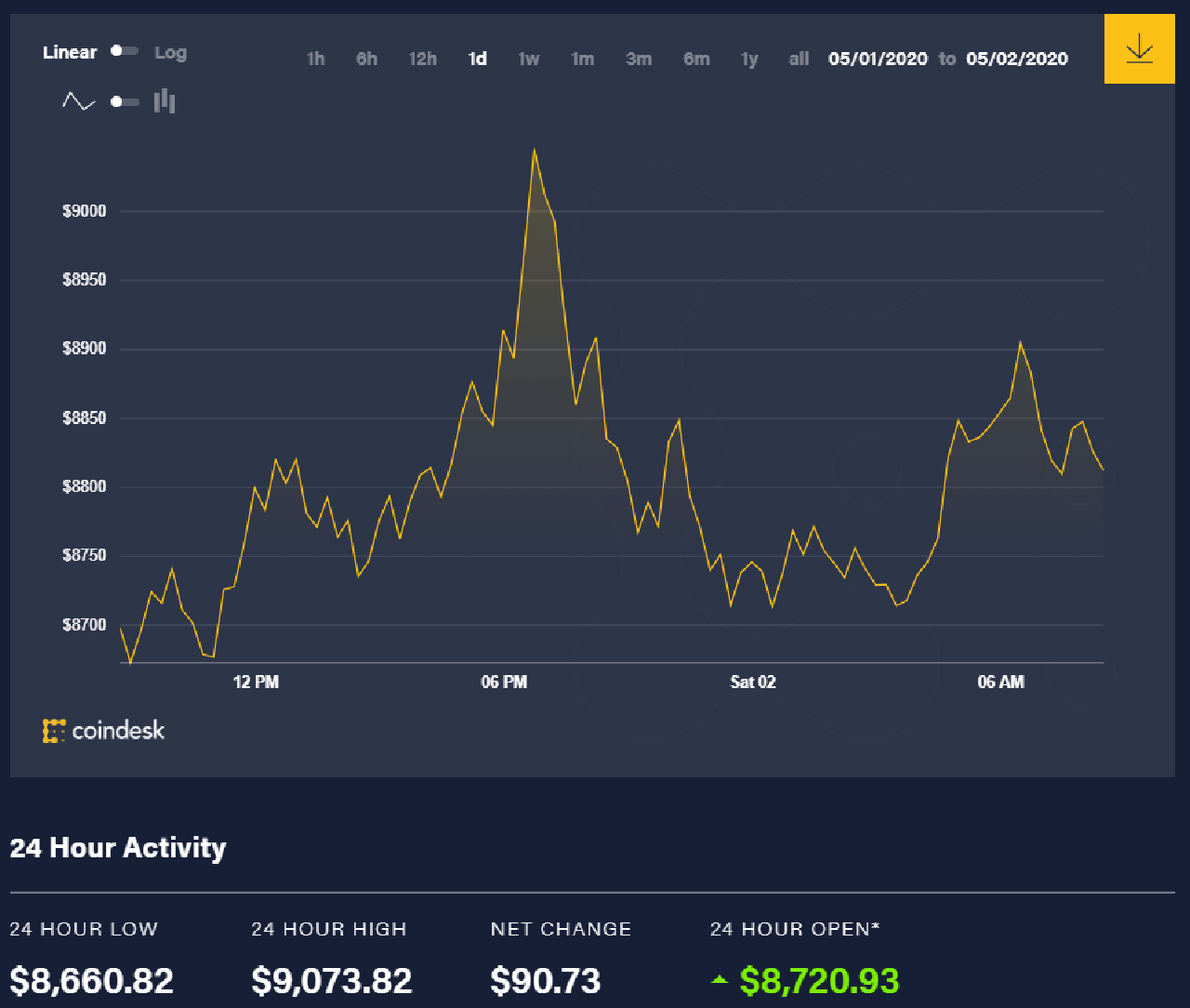Click the 24 HOUR HIGH label
This screenshot has width=1190, height=1008.
click(329, 929)
